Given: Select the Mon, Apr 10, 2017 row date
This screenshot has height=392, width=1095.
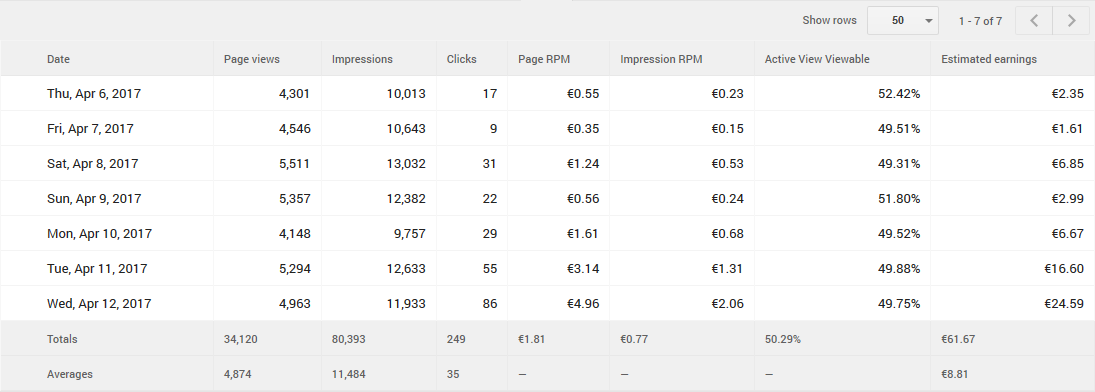Looking at the screenshot, I should (x=99, y=233).
